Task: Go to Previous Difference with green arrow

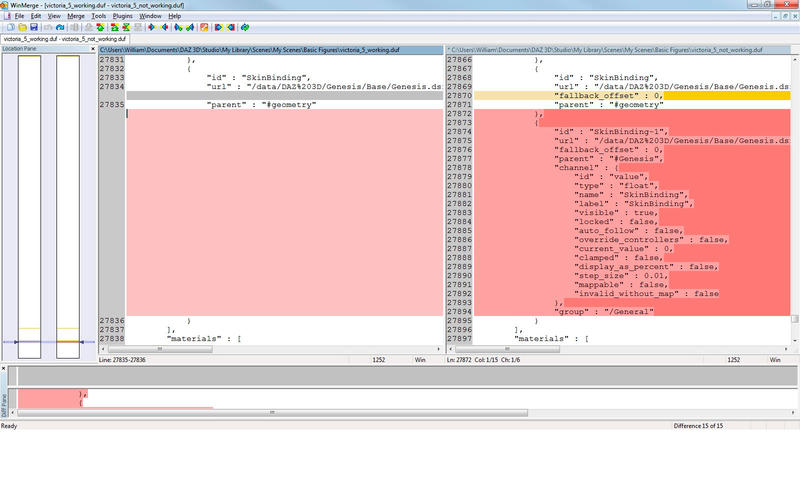Action: [x=101, y=27]
